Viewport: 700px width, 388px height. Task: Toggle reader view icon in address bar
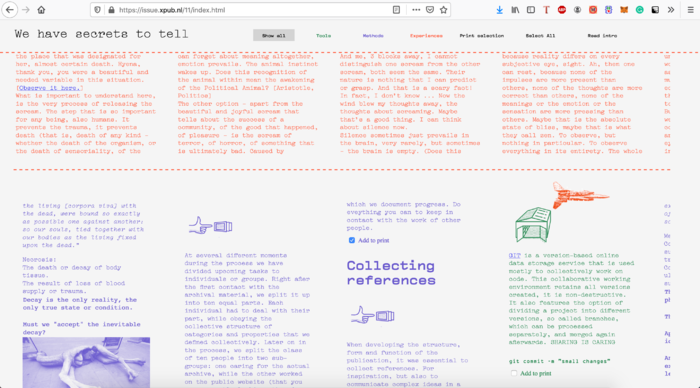pos(396,10)
